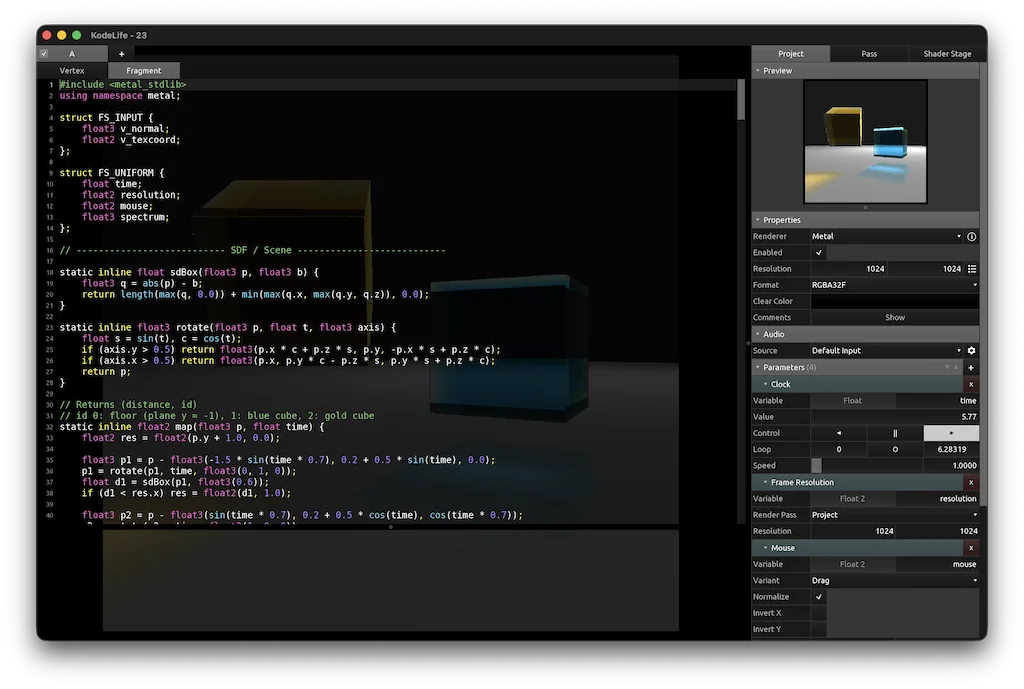Click the Renderer info icon
The height and width of the screenshot is (689, 1024).
pos(971,236)
